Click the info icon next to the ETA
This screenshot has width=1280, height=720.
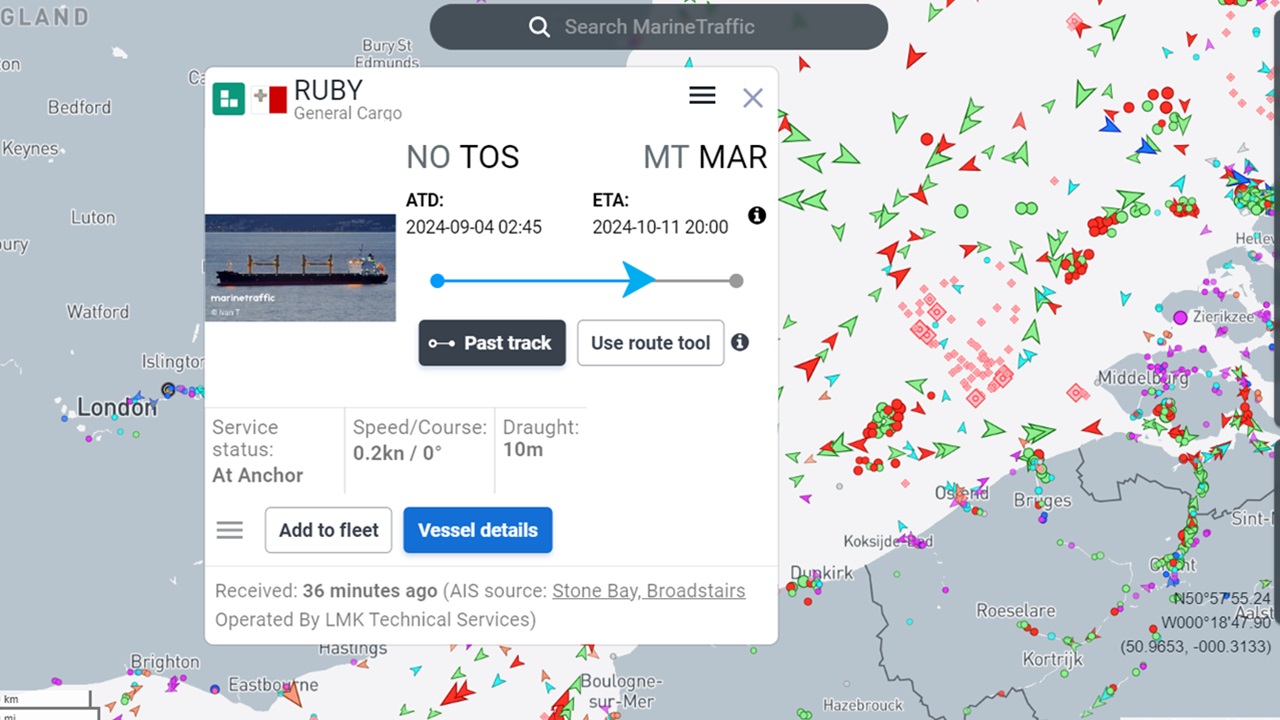pos(757,215)
